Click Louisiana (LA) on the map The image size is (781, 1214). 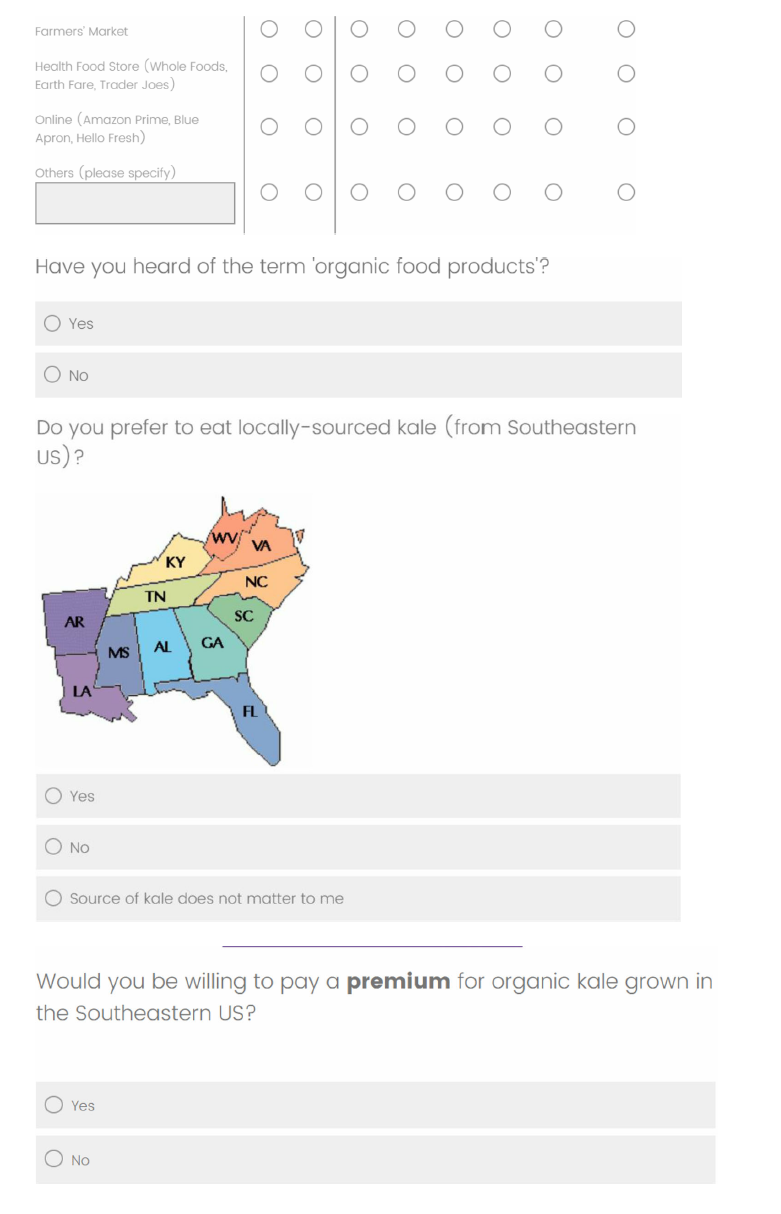(x=82, y=691)
